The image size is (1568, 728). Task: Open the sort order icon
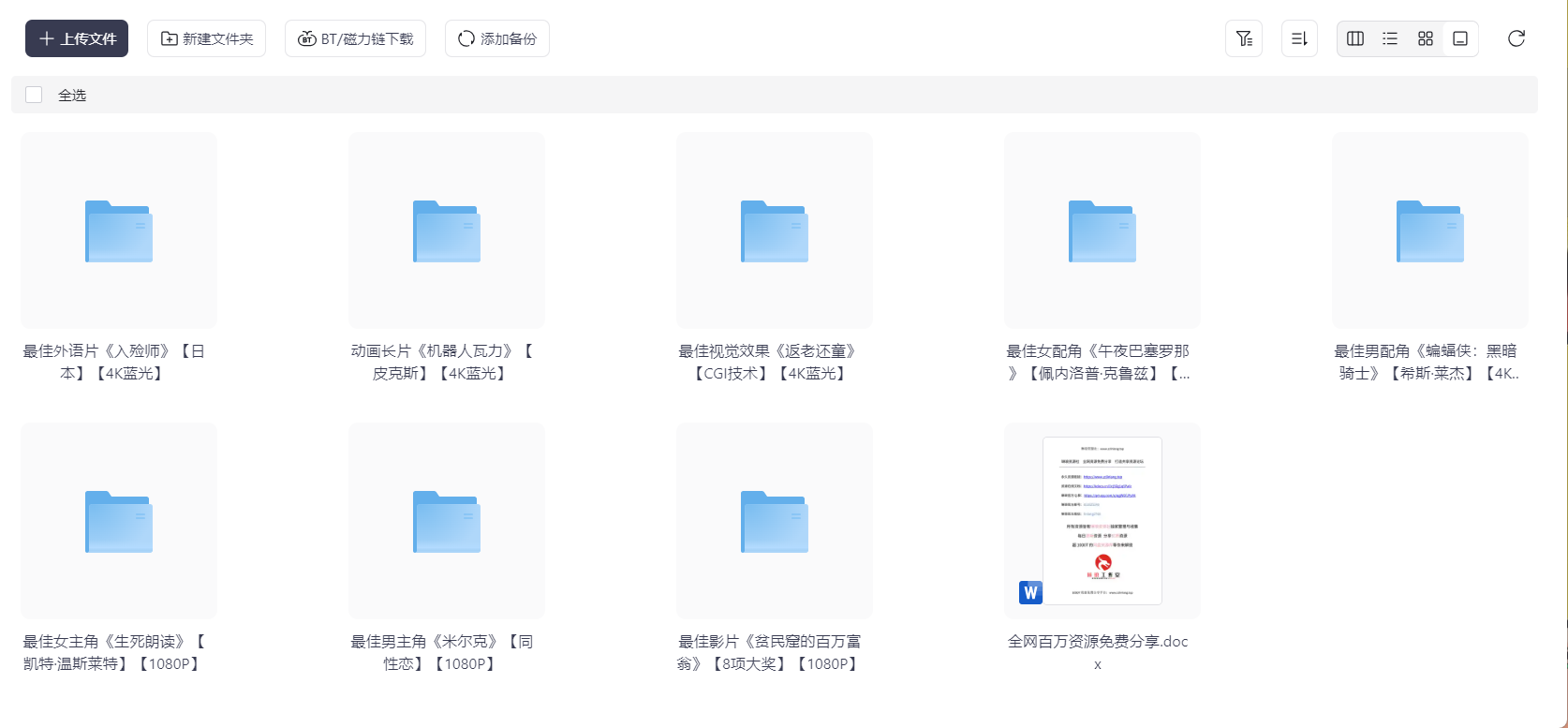[x=1299, y=38]
